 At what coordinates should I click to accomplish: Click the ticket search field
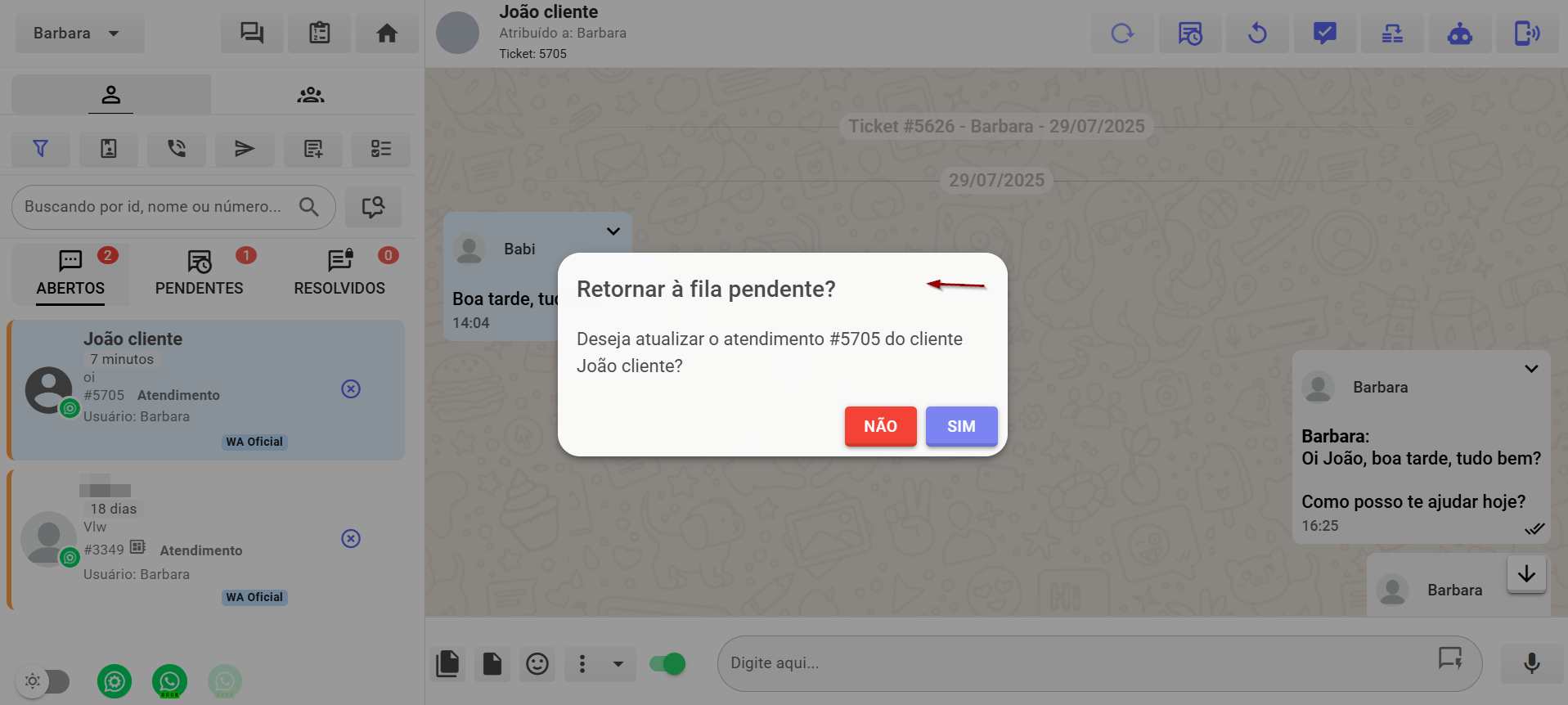155,207
